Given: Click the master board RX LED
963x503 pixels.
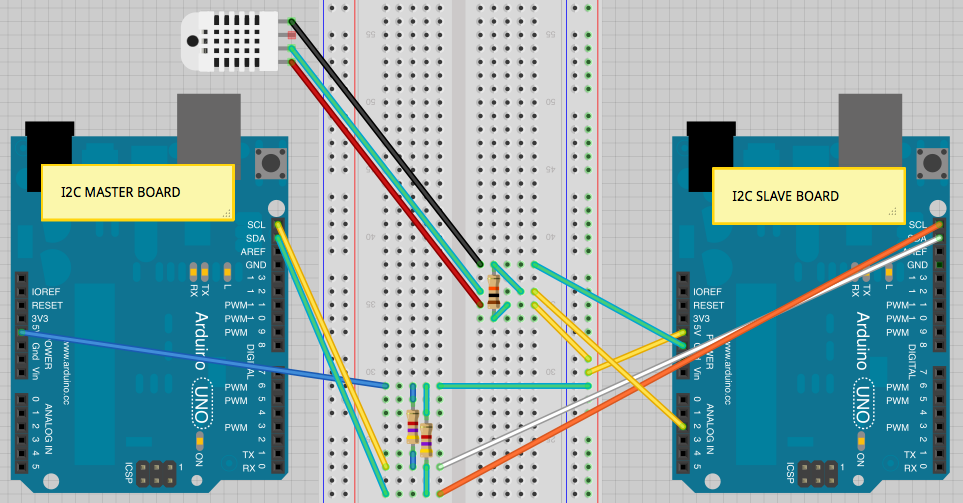Looking at the screenshot, I should 193,271.
